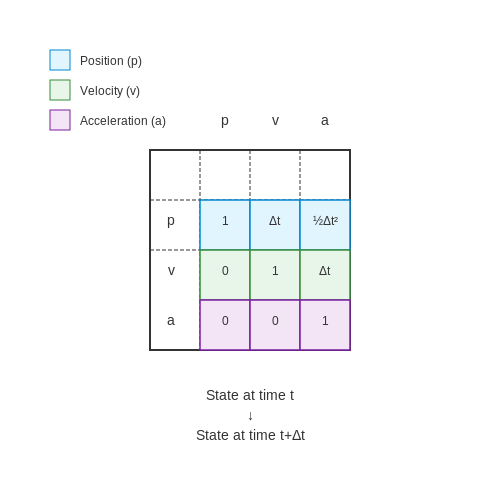Viewport: 500px width, 500px height.
Task: Select the 1 cell in acceleration row
Action: pos(325,325)
